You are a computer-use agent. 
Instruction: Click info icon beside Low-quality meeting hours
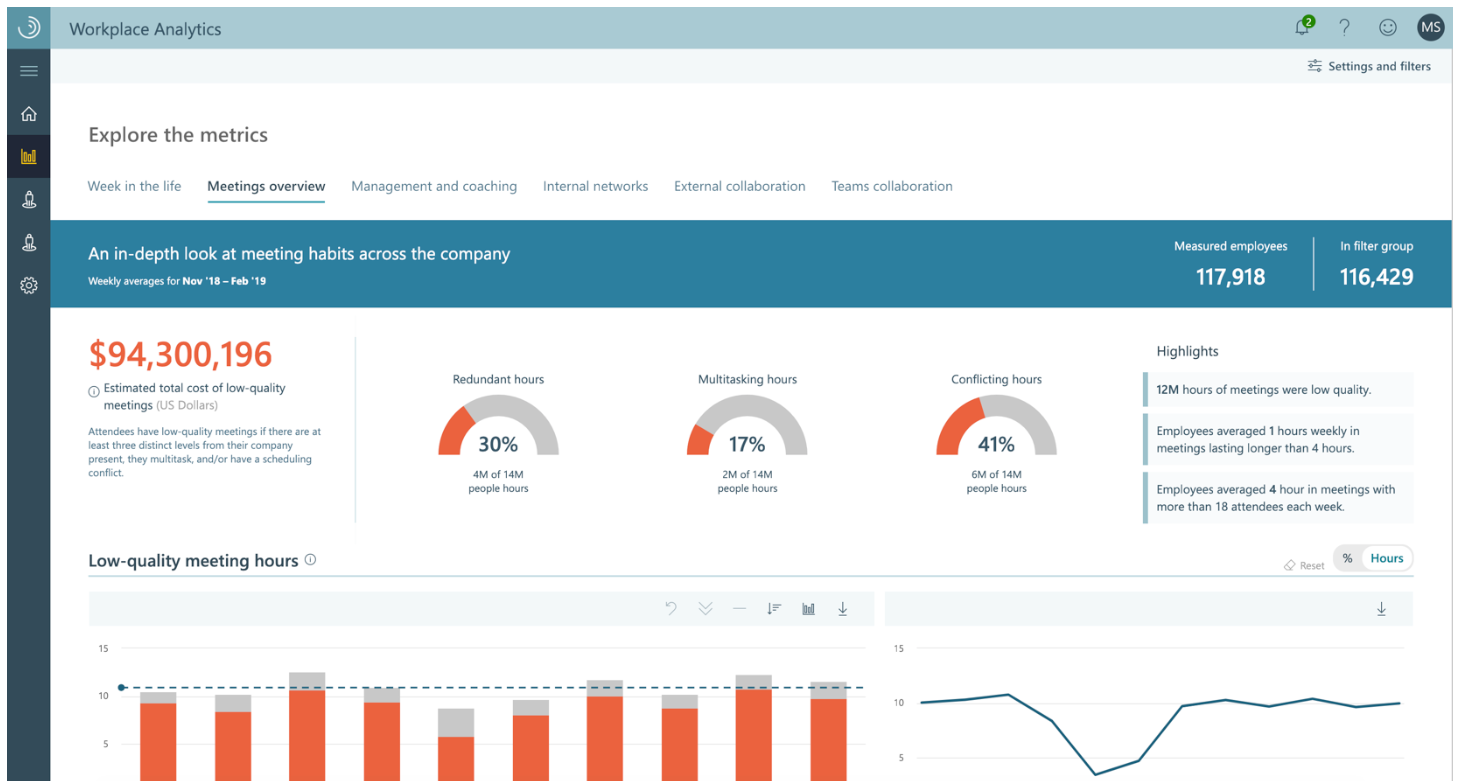tap(310, 560)
